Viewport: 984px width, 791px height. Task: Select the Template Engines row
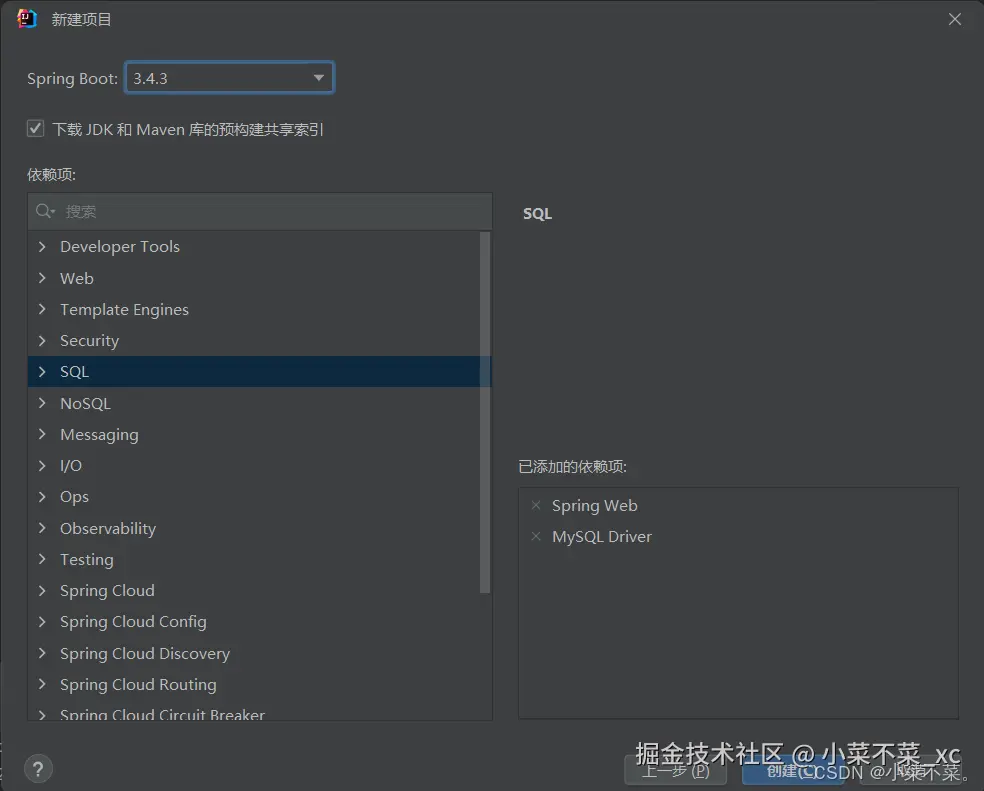point(254,309)
